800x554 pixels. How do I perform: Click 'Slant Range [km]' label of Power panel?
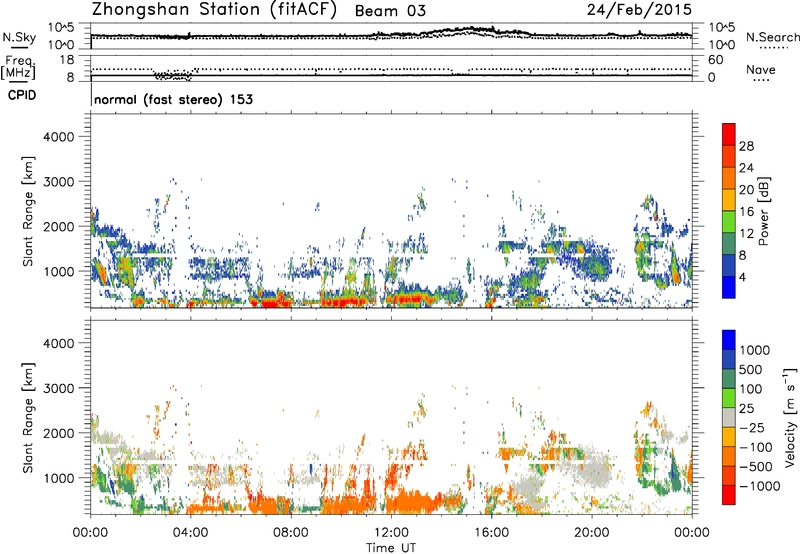point(28,211)
